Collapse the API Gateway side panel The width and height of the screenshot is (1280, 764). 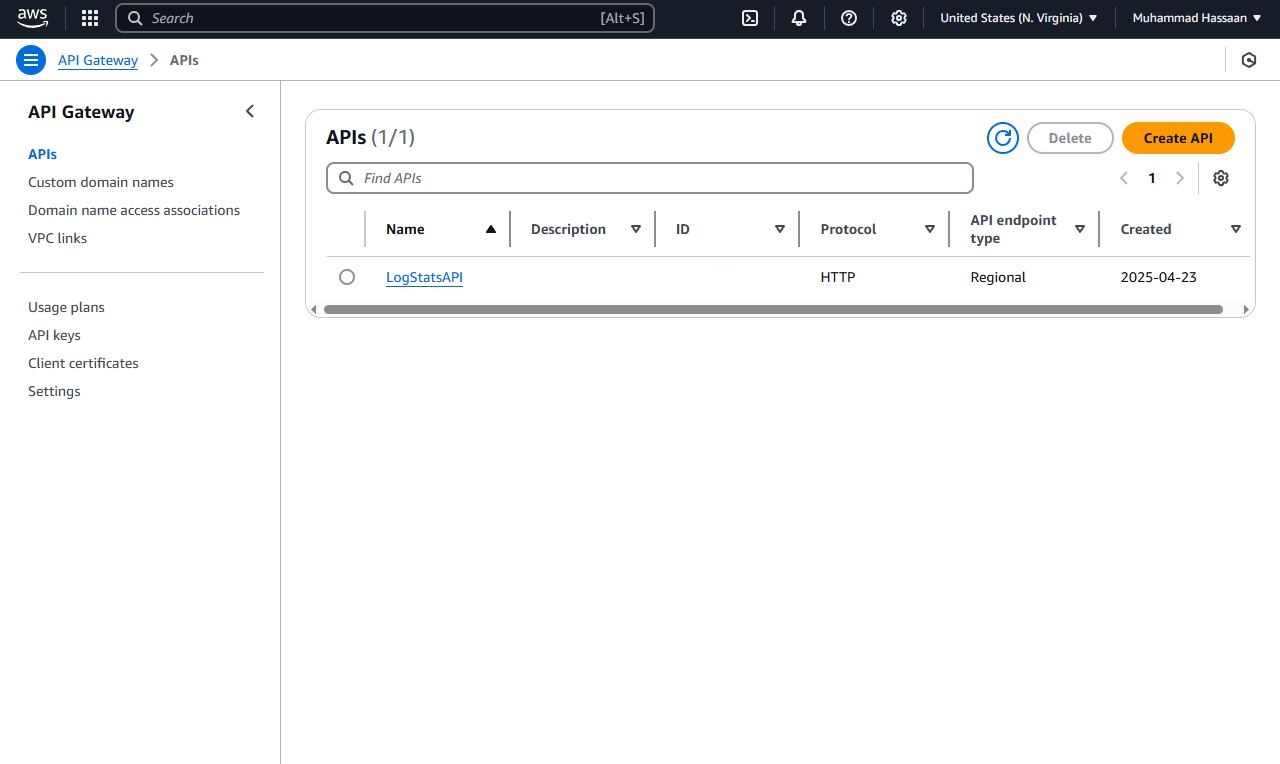(250, 111)
